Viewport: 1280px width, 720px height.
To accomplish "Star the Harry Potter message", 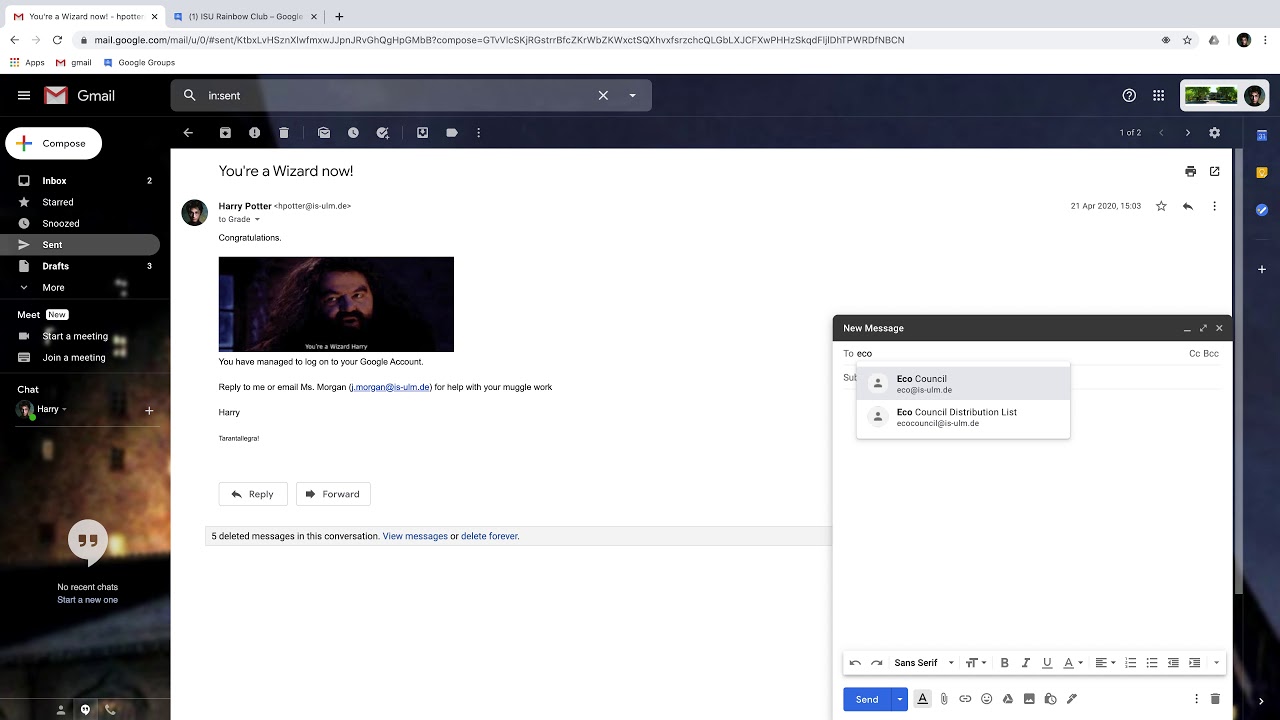I will coord(1161,206).
